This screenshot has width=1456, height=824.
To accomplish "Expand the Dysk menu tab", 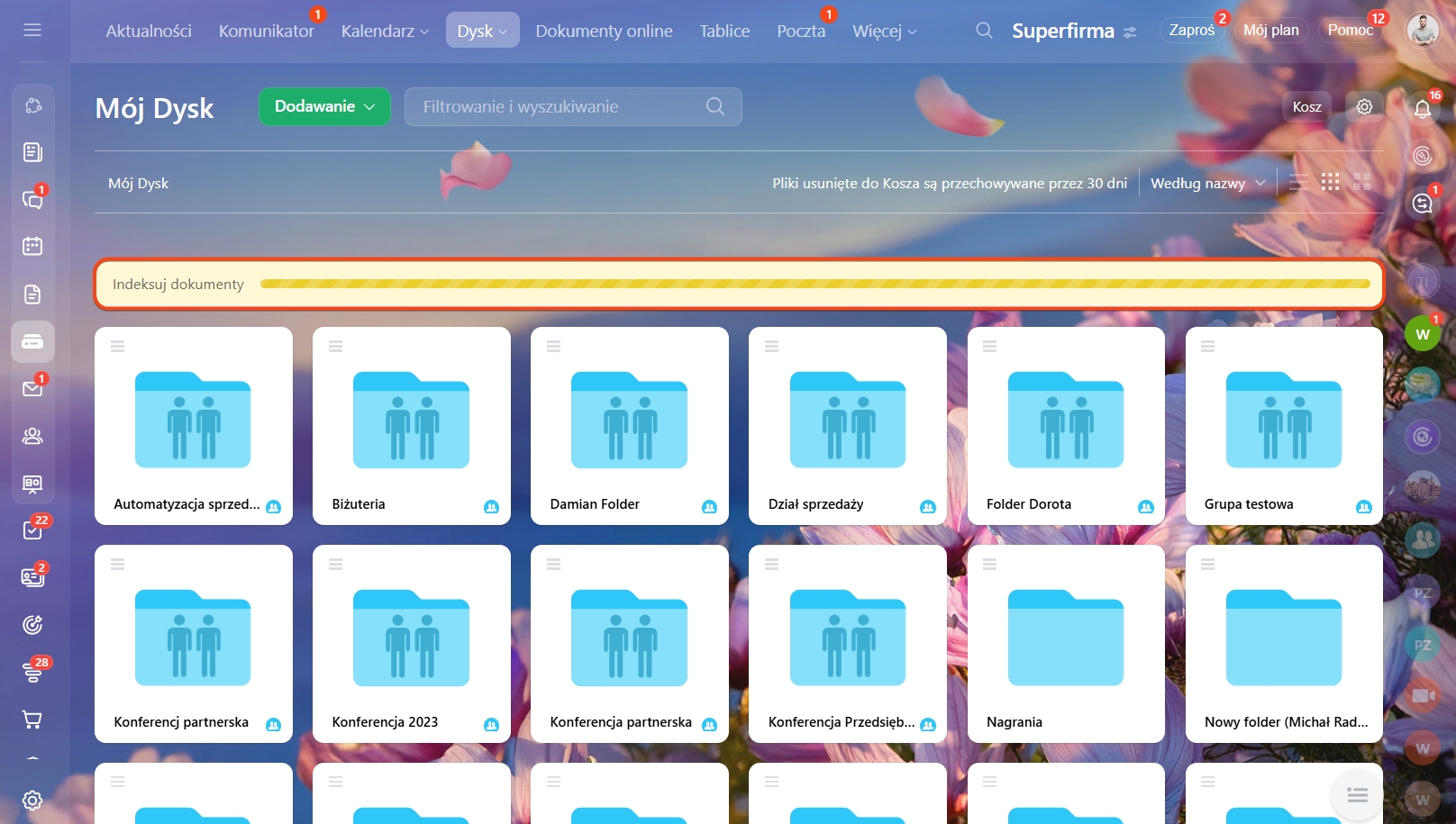I will tap(482, 31).
